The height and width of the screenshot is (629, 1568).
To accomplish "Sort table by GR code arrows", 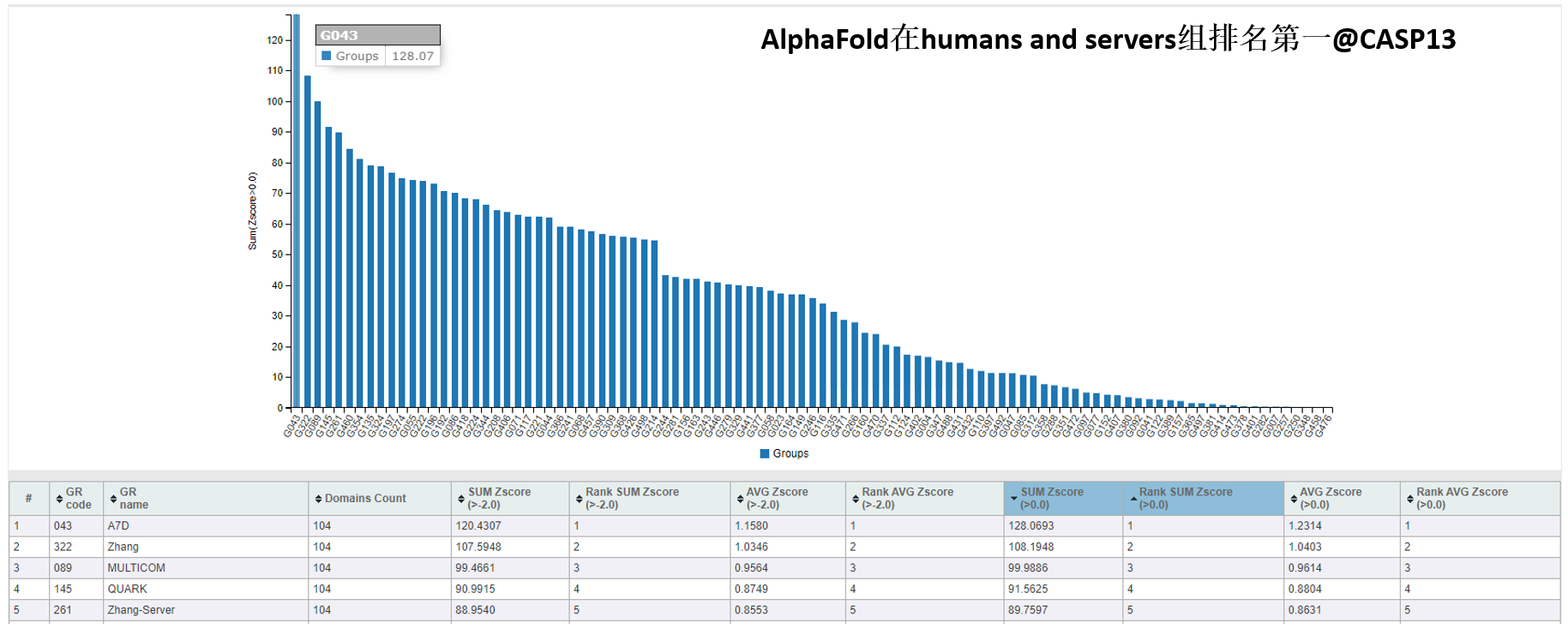I will (59, 499).
